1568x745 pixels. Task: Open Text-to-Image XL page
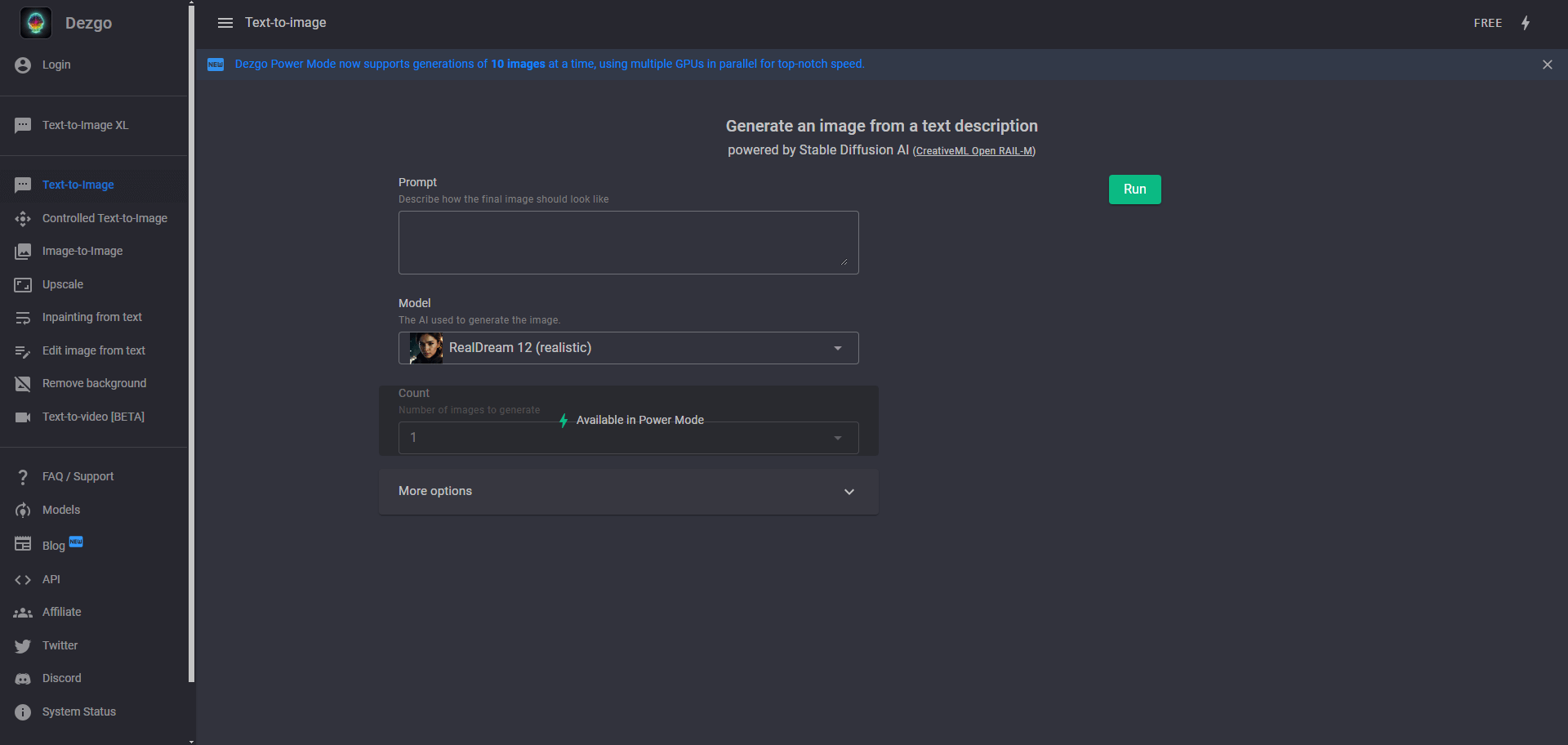click(x=85, y=125)
